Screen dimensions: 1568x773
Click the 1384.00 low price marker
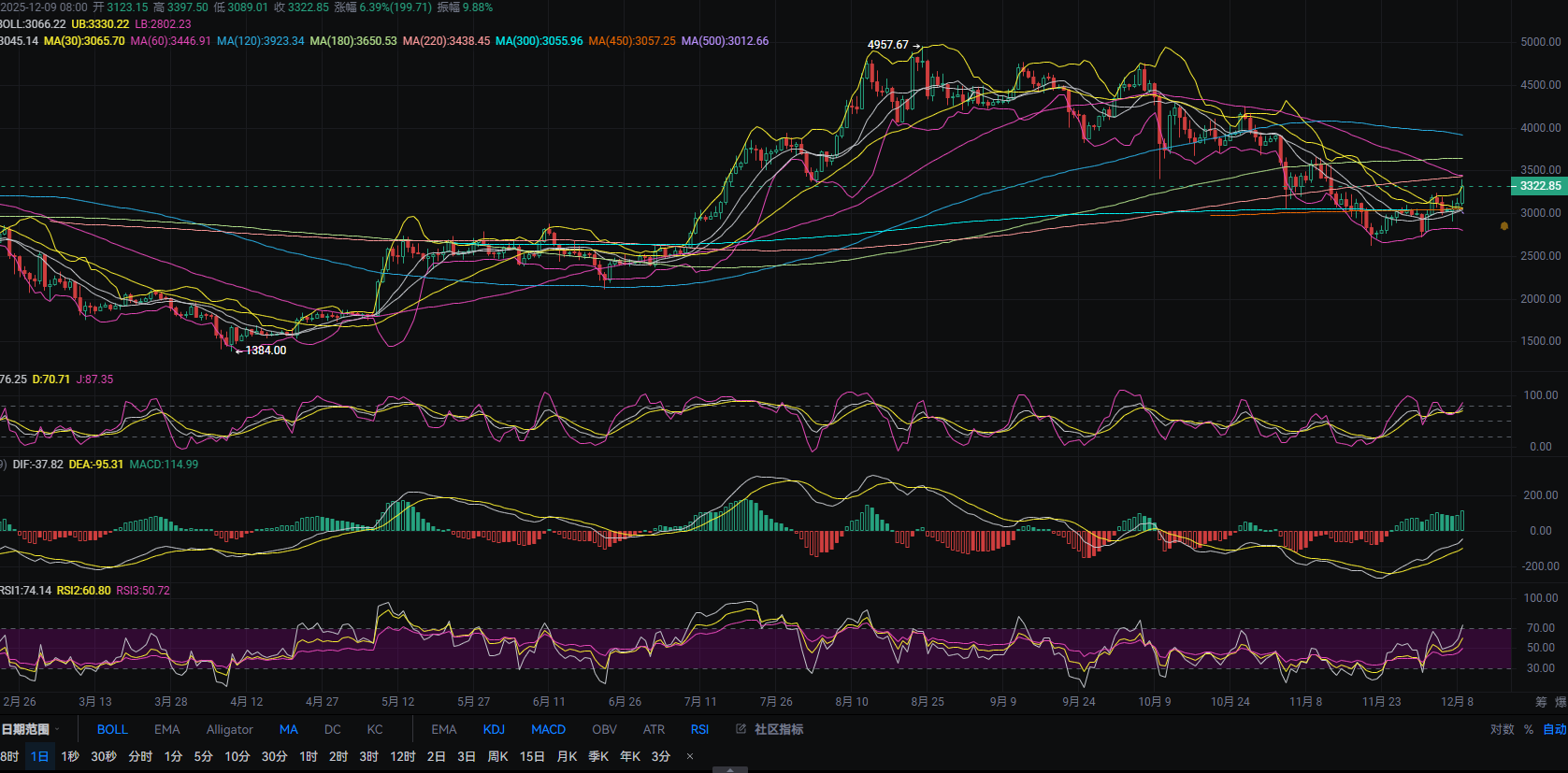[266, 351]
